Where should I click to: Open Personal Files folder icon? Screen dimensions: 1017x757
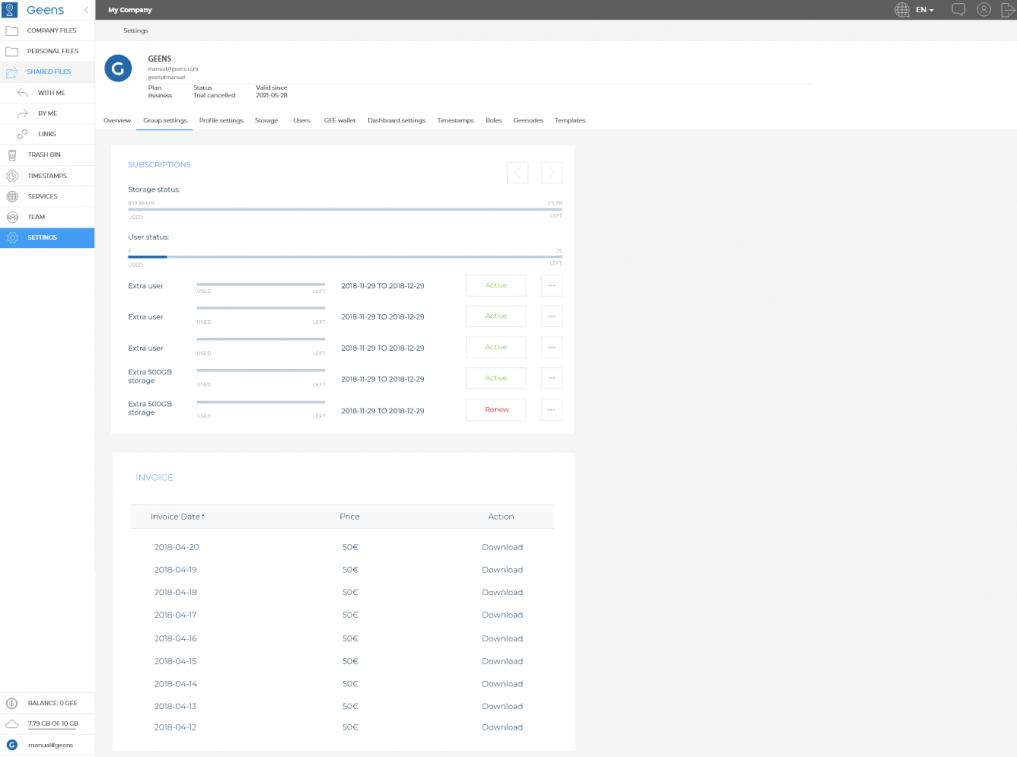pos(12,51)
